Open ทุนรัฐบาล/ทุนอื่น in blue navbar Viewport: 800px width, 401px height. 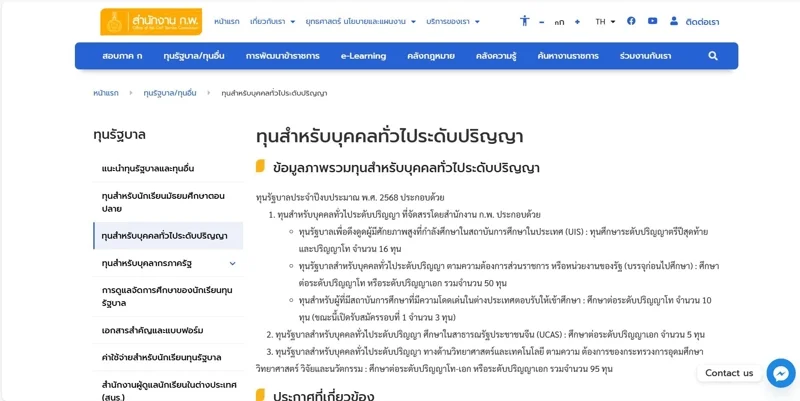(194, 56)
